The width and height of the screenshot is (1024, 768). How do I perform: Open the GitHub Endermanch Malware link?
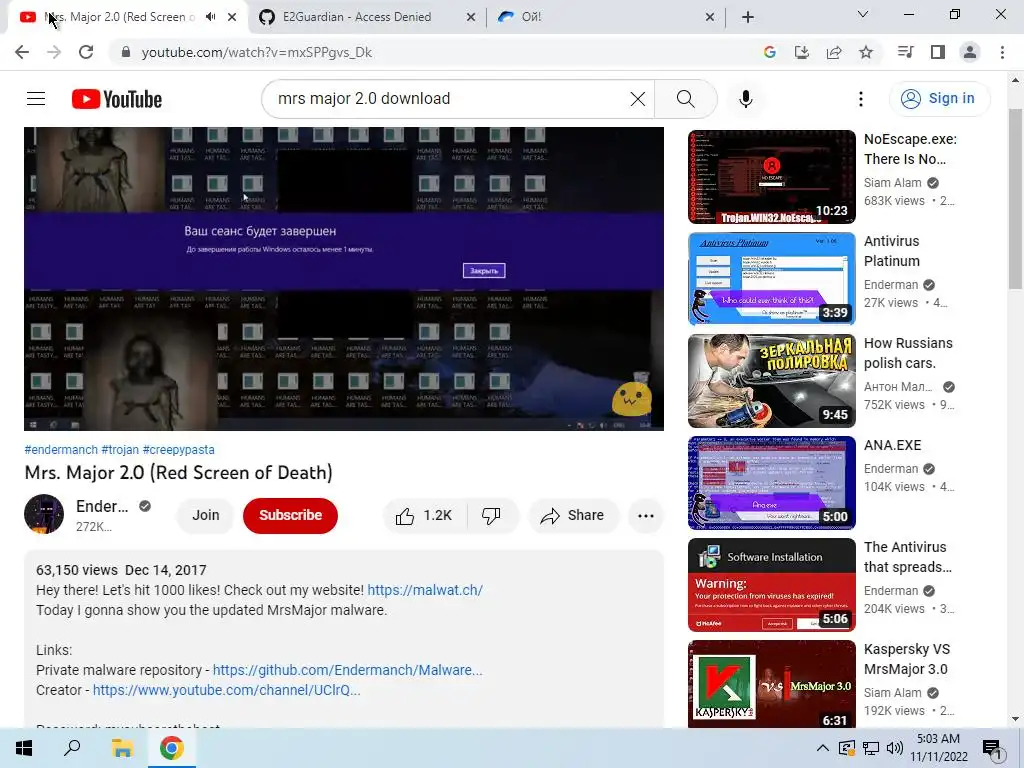347,670
